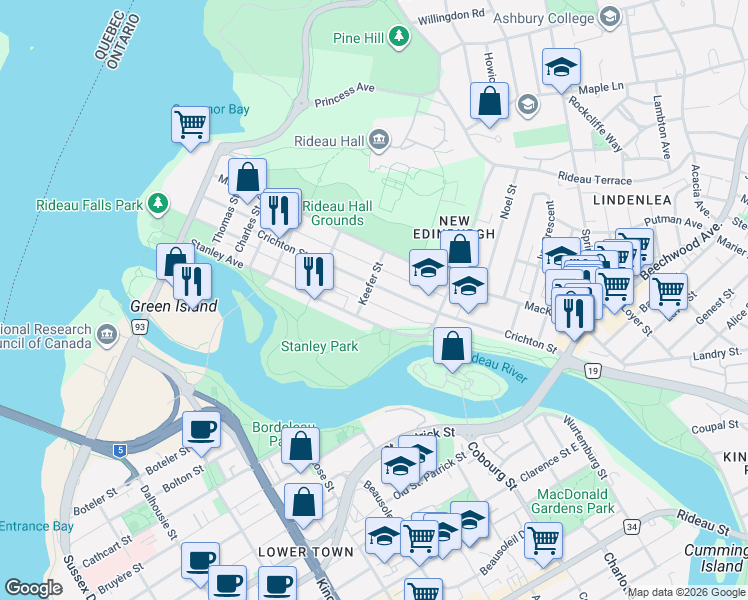
Task: Click the LOWER TOWN neighbourhood label
Action: coord(306,552)
